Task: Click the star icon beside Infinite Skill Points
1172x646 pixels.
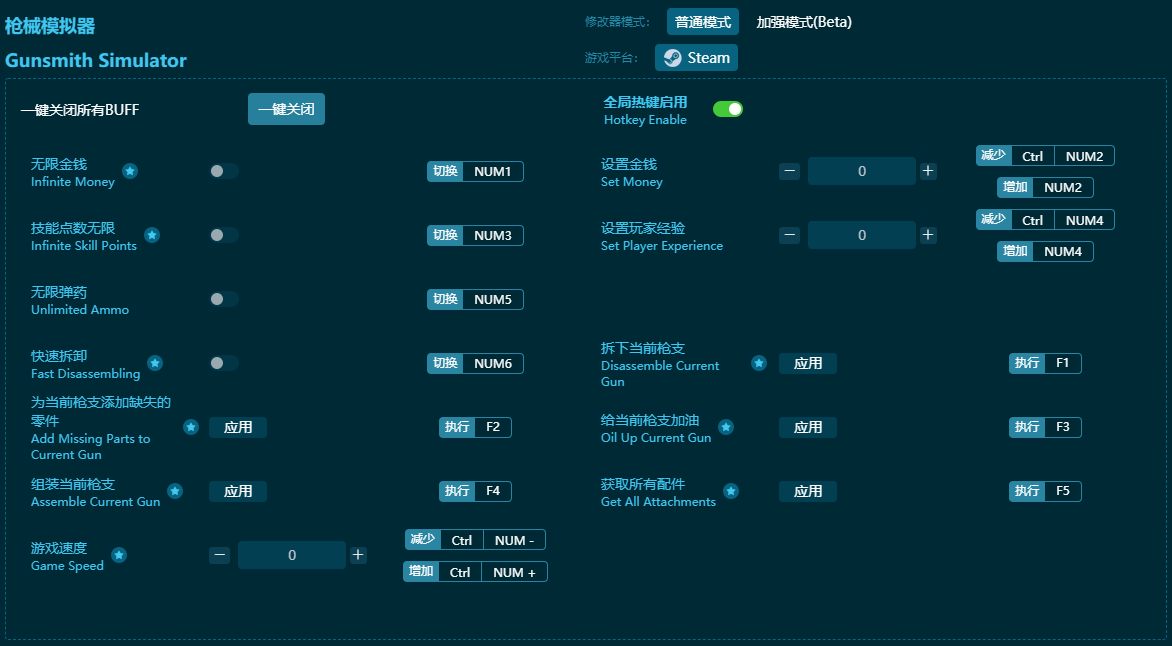Action: [x=152, y=235]
